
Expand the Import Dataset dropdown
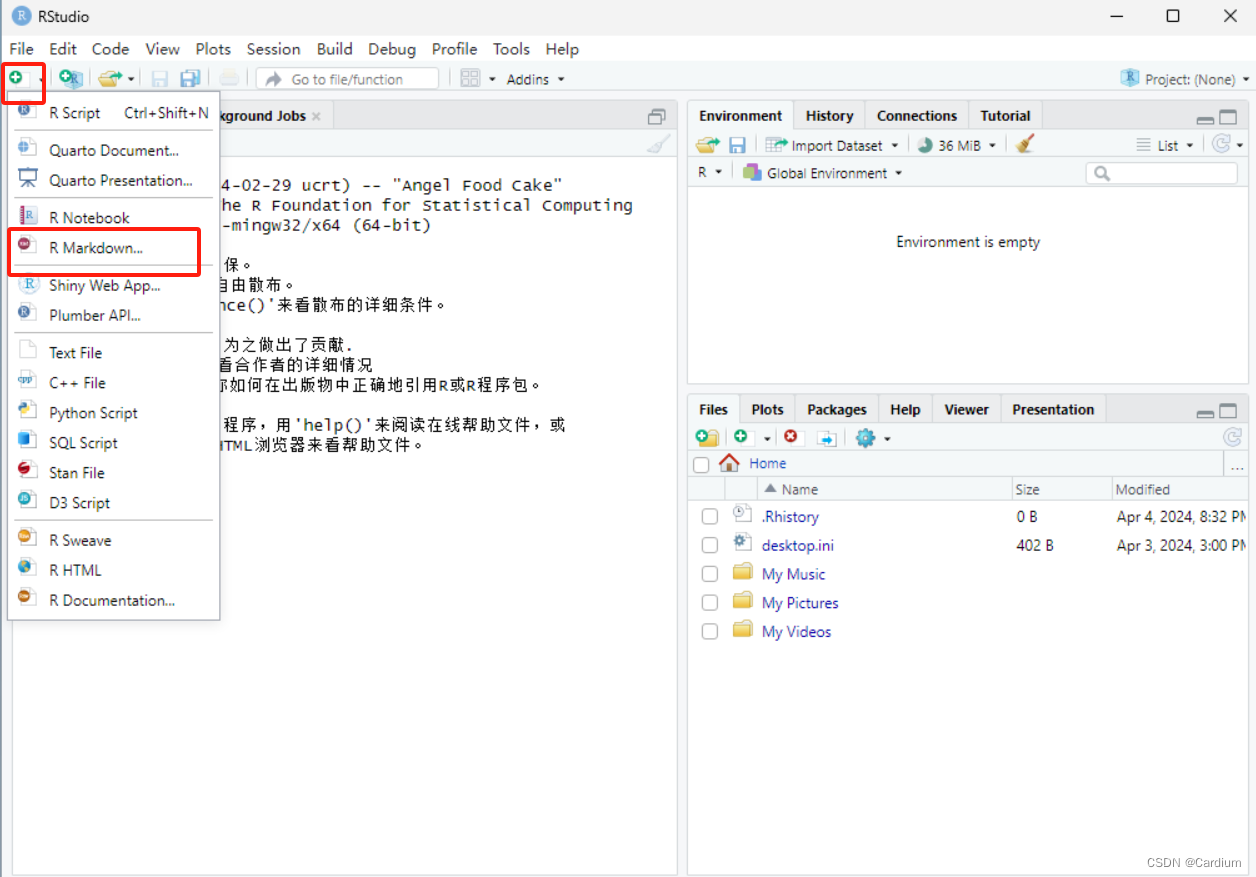(833, 145)
